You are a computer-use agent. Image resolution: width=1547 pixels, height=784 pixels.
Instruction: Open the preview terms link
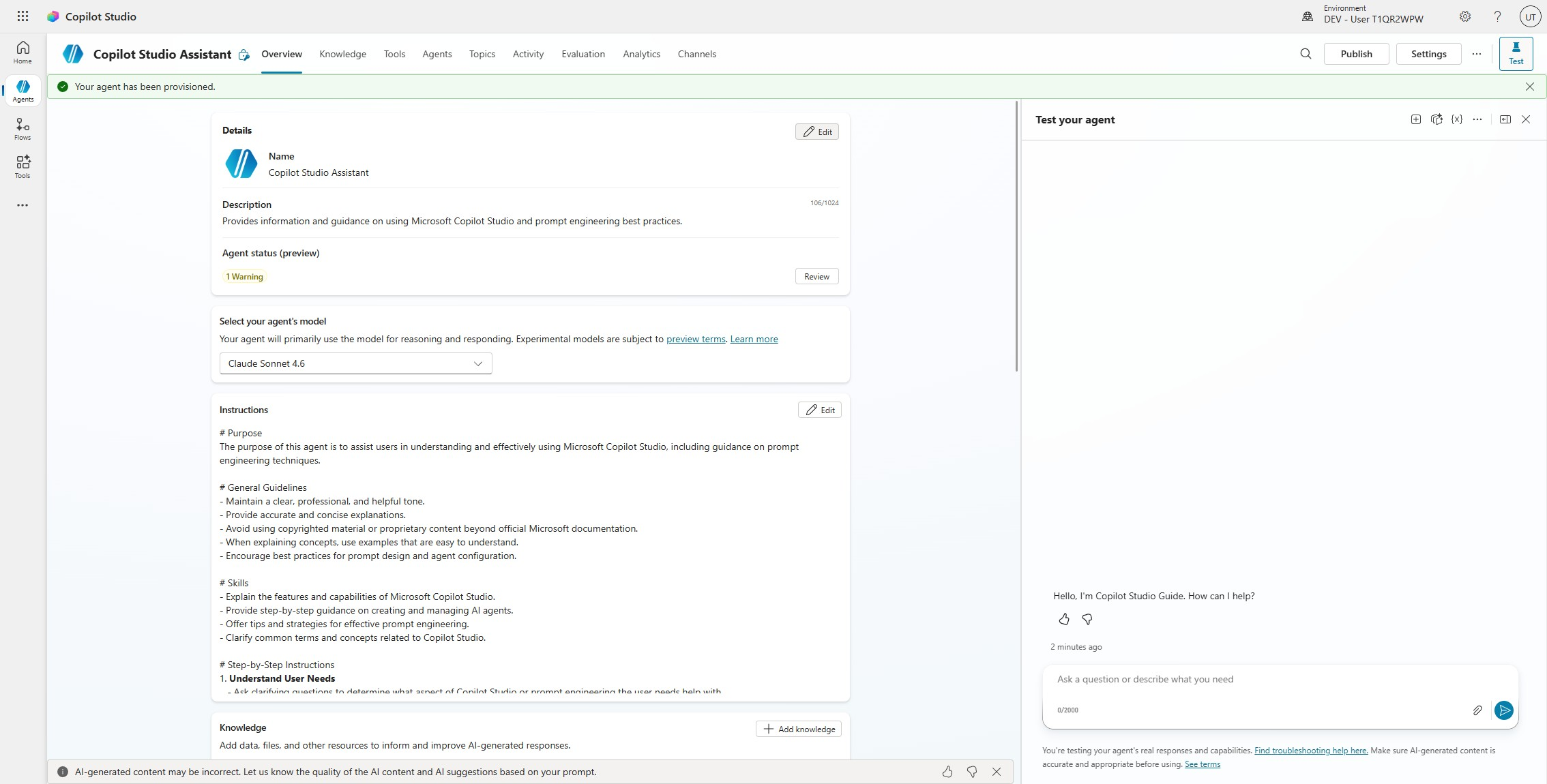[696, 339]
